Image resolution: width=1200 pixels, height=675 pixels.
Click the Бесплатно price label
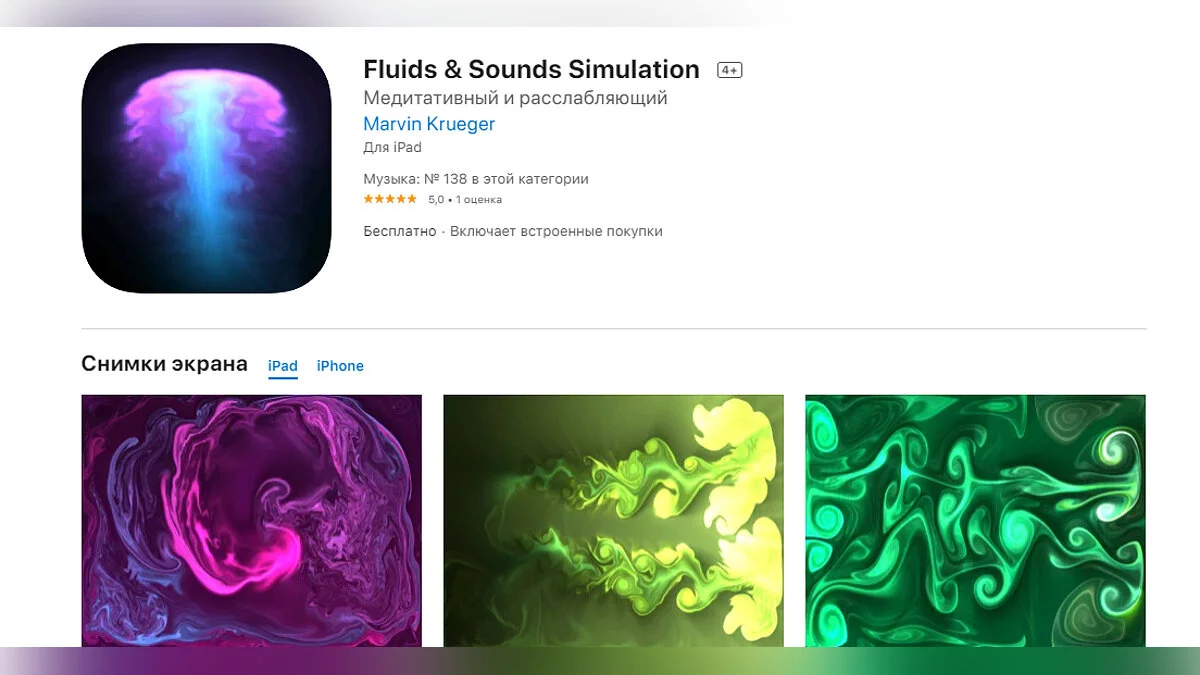coord(400,231)
